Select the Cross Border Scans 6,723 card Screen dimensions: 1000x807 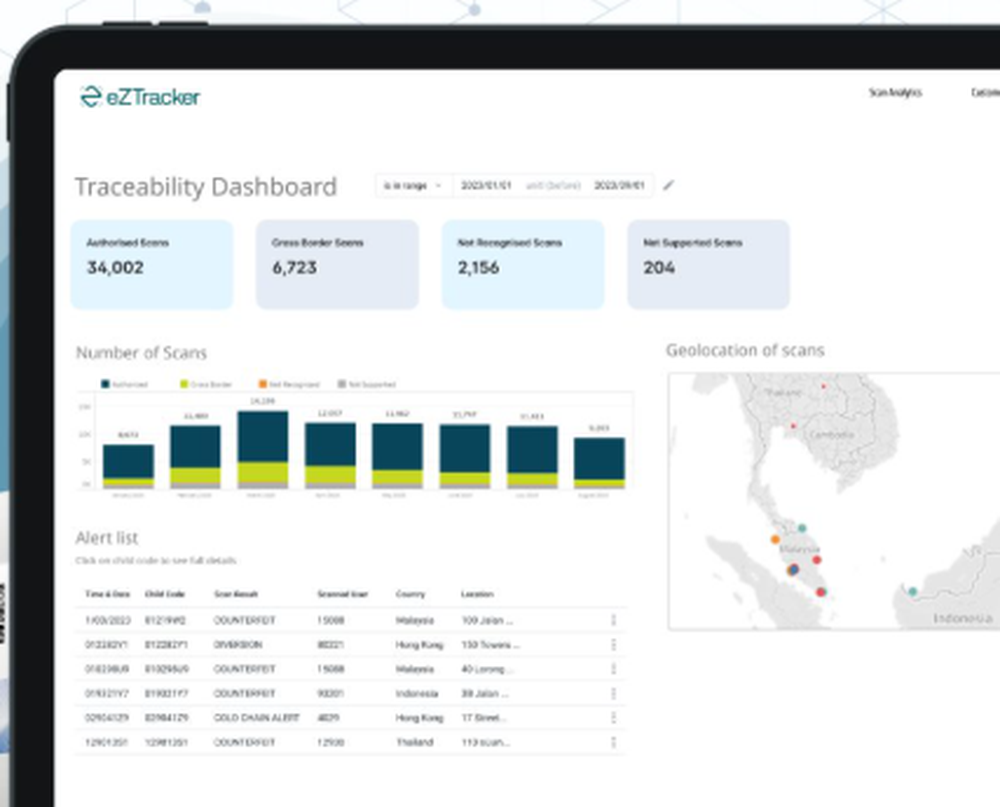click(x=337, y=265)
